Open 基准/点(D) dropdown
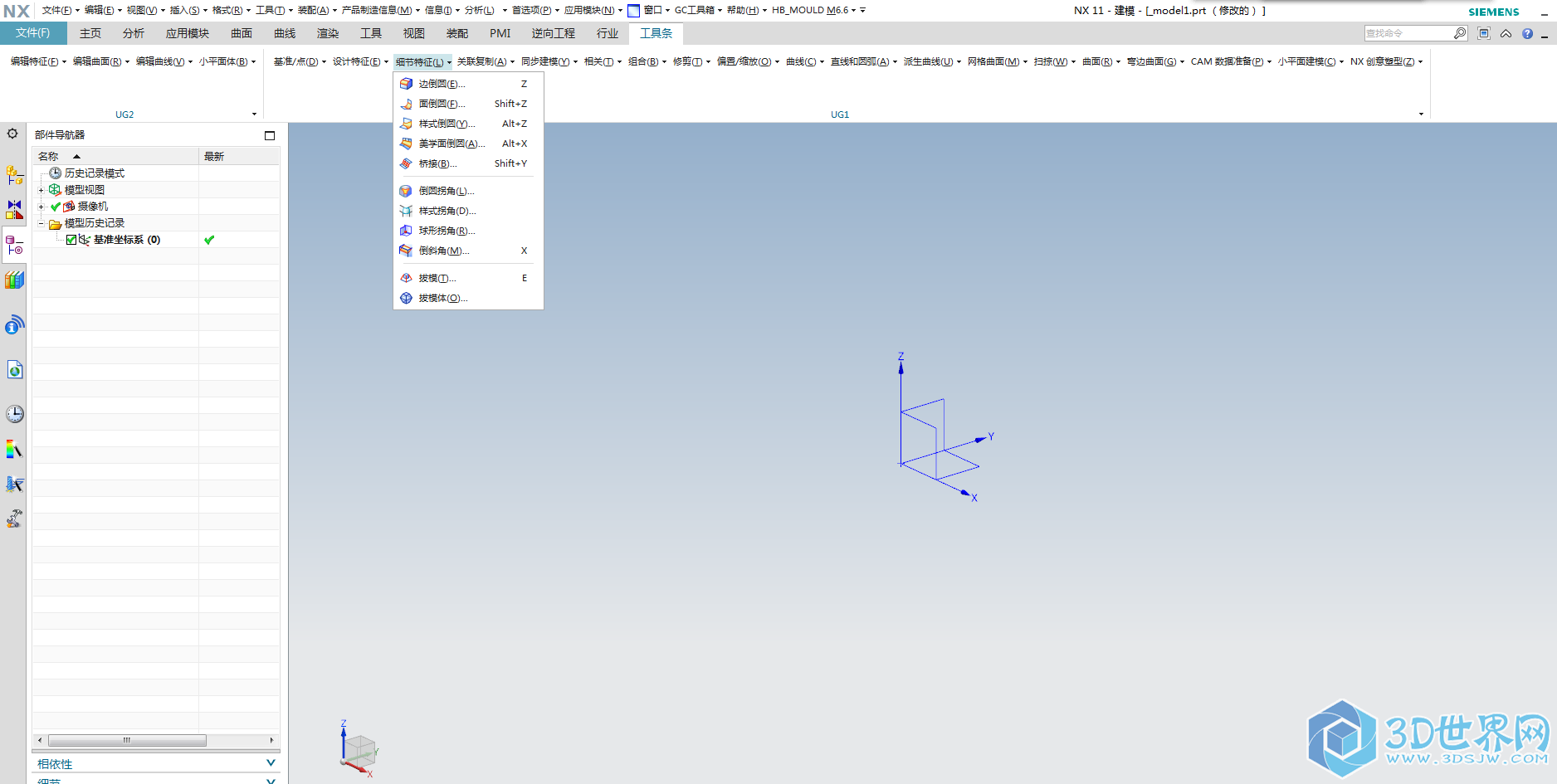Image resolution: width=1557 pixels, height=784 pixels. tap(300, 61)
